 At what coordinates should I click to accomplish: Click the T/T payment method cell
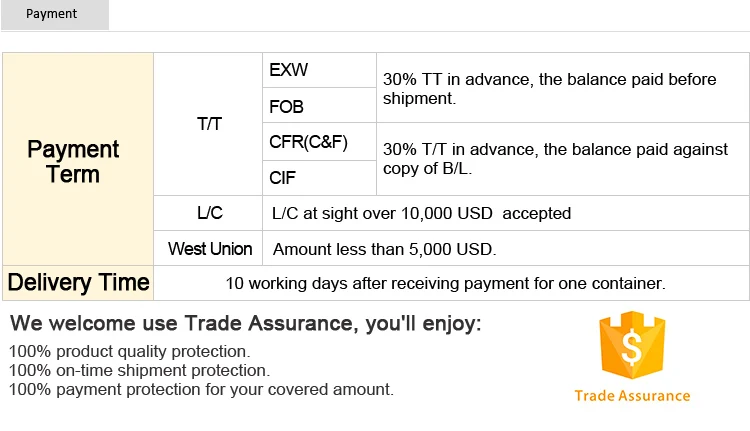[209, 124]
